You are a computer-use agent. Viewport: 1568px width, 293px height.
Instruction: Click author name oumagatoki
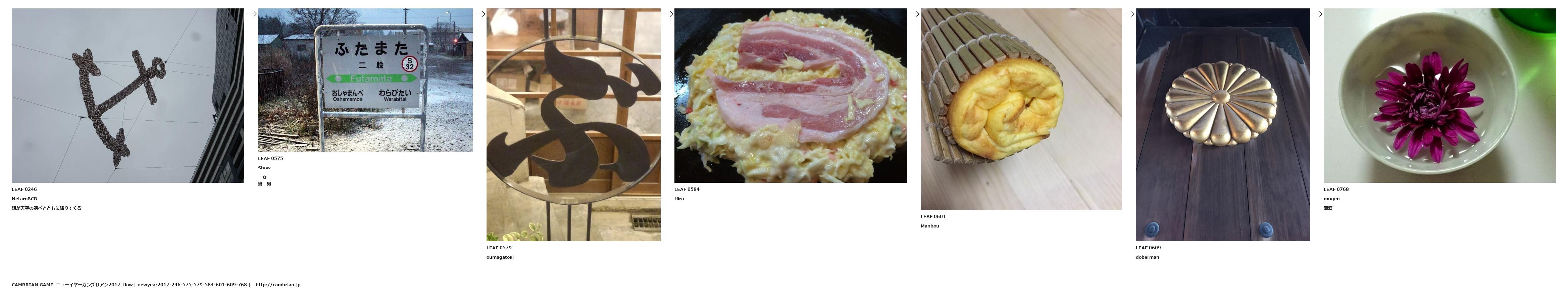click(500, 257)
